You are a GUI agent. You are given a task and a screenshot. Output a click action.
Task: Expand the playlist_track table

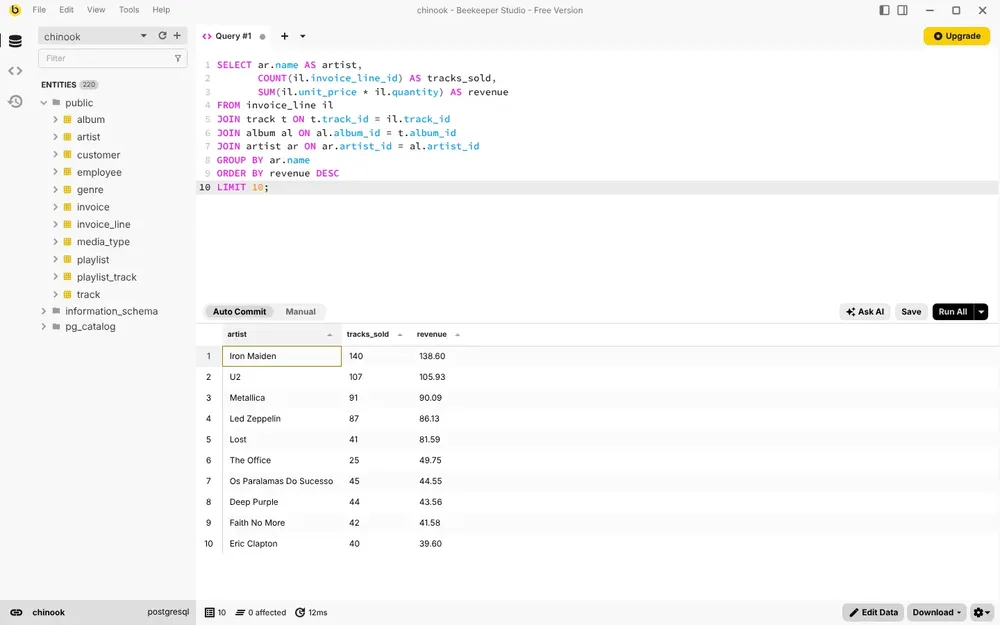pos(55,277)
